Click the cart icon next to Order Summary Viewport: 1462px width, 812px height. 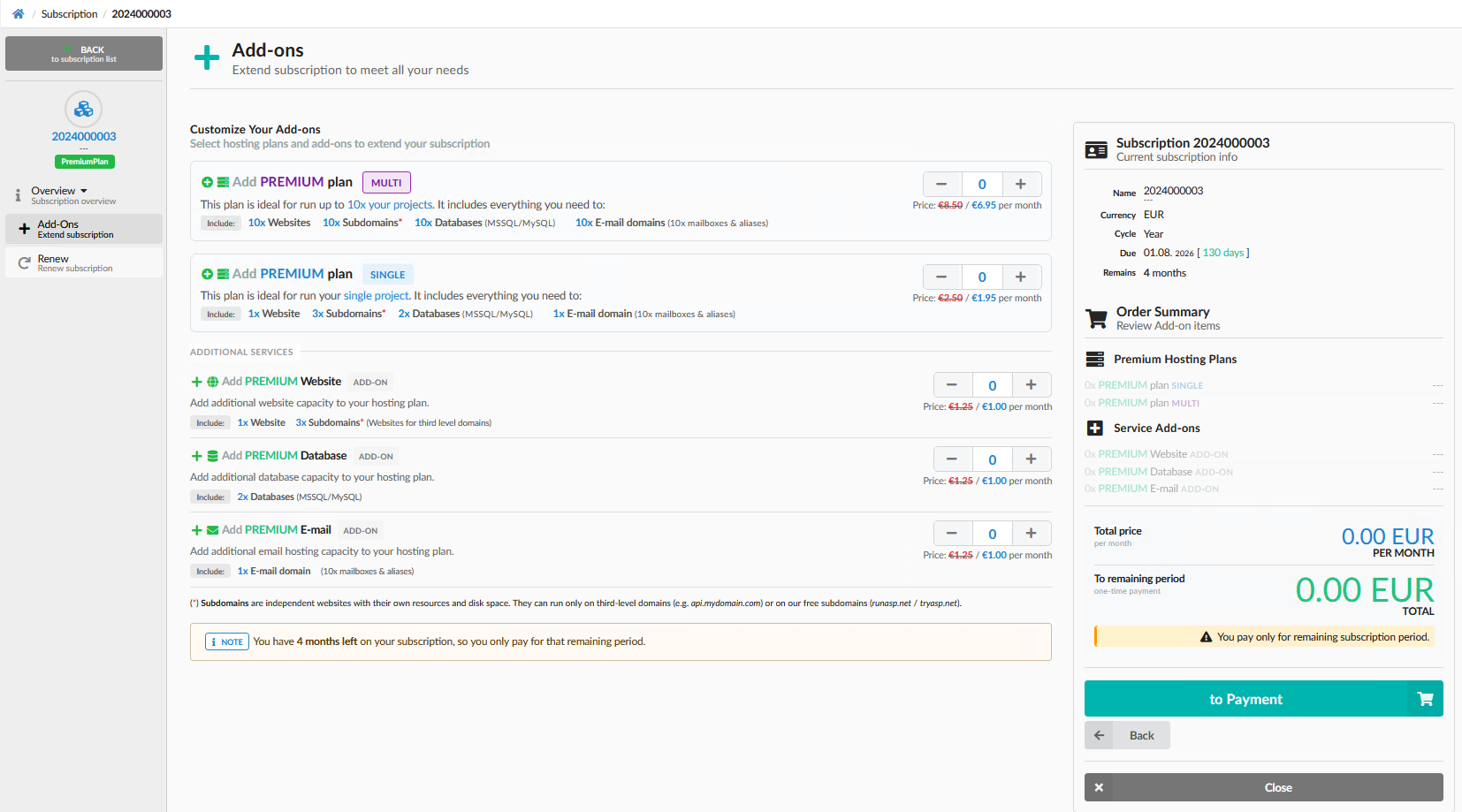point(1096,319)
